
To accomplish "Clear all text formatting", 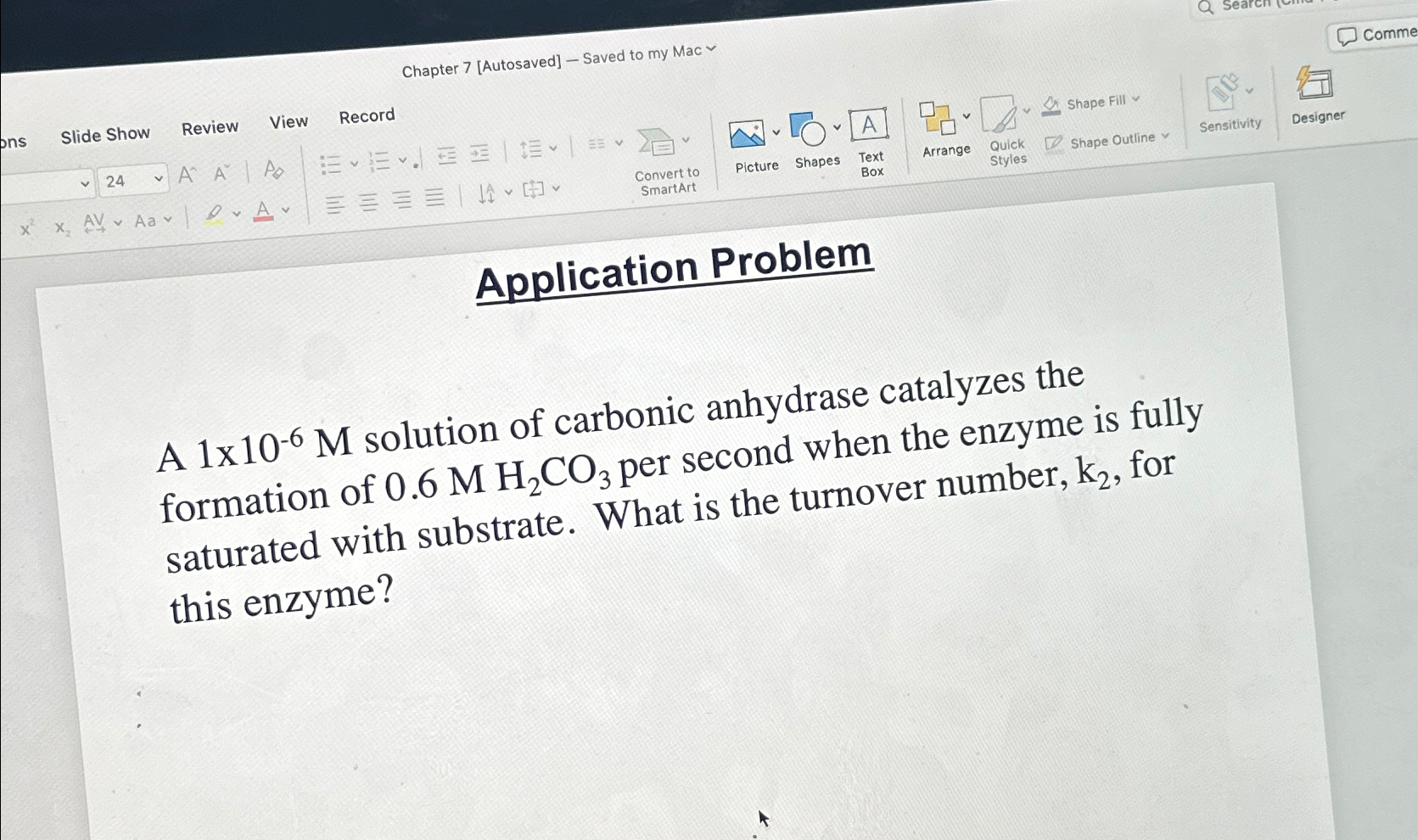I will click(x=273, y=170).
